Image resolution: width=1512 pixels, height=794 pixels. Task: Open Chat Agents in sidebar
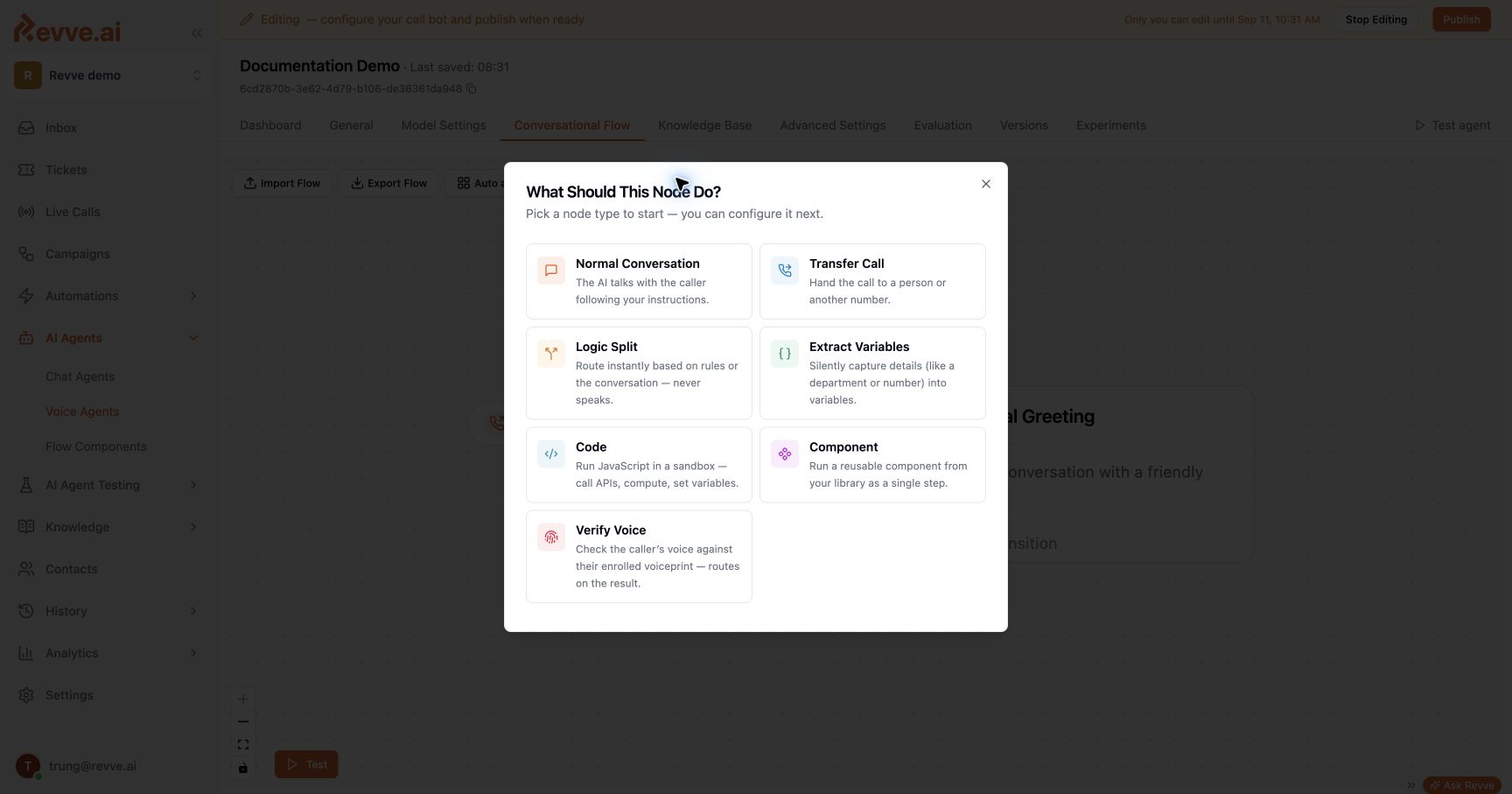point(80,376)
